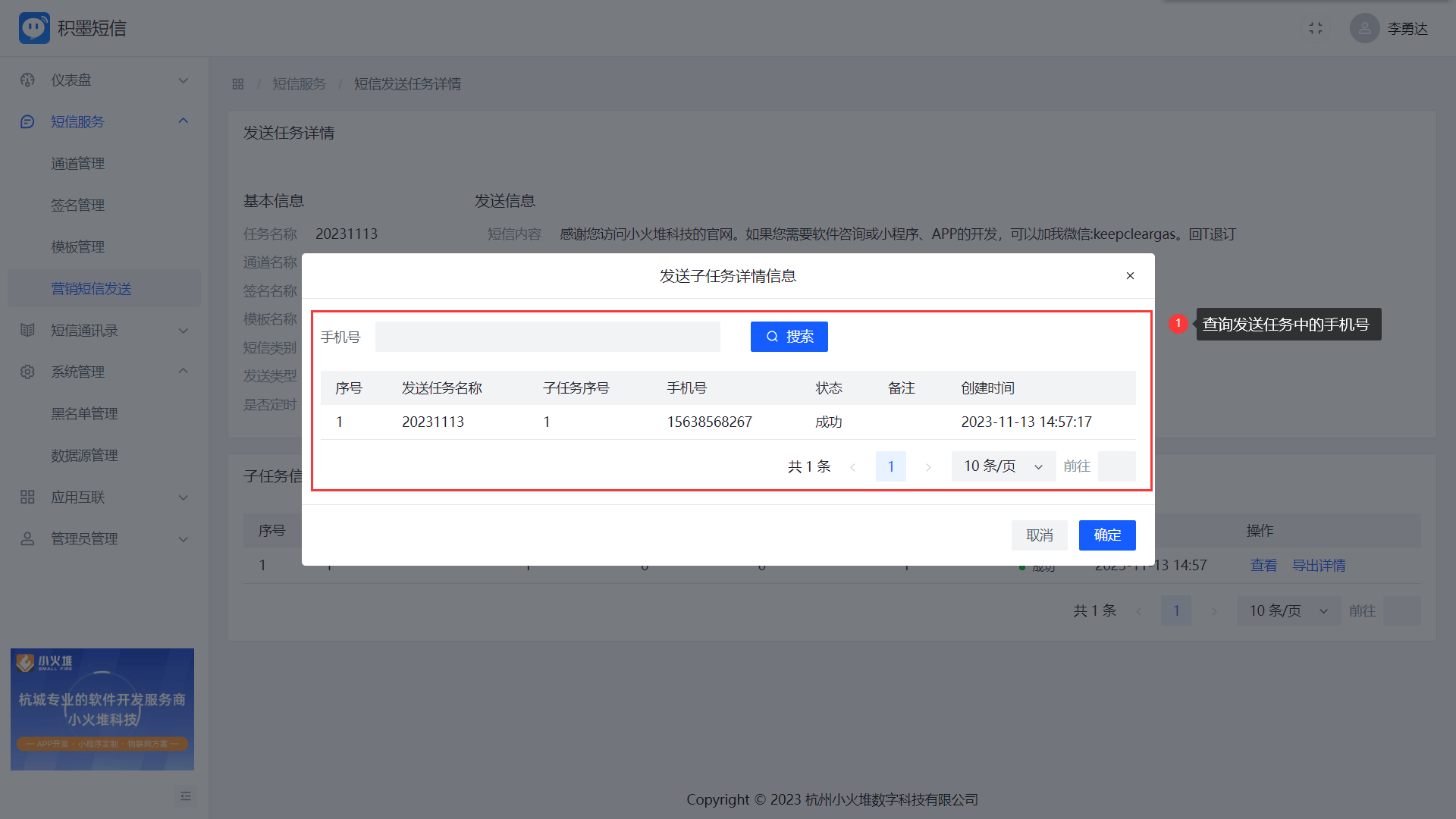Click the 系统管理 gear icon
This screenshot has width=1456, height=819.
pos(28,372)
